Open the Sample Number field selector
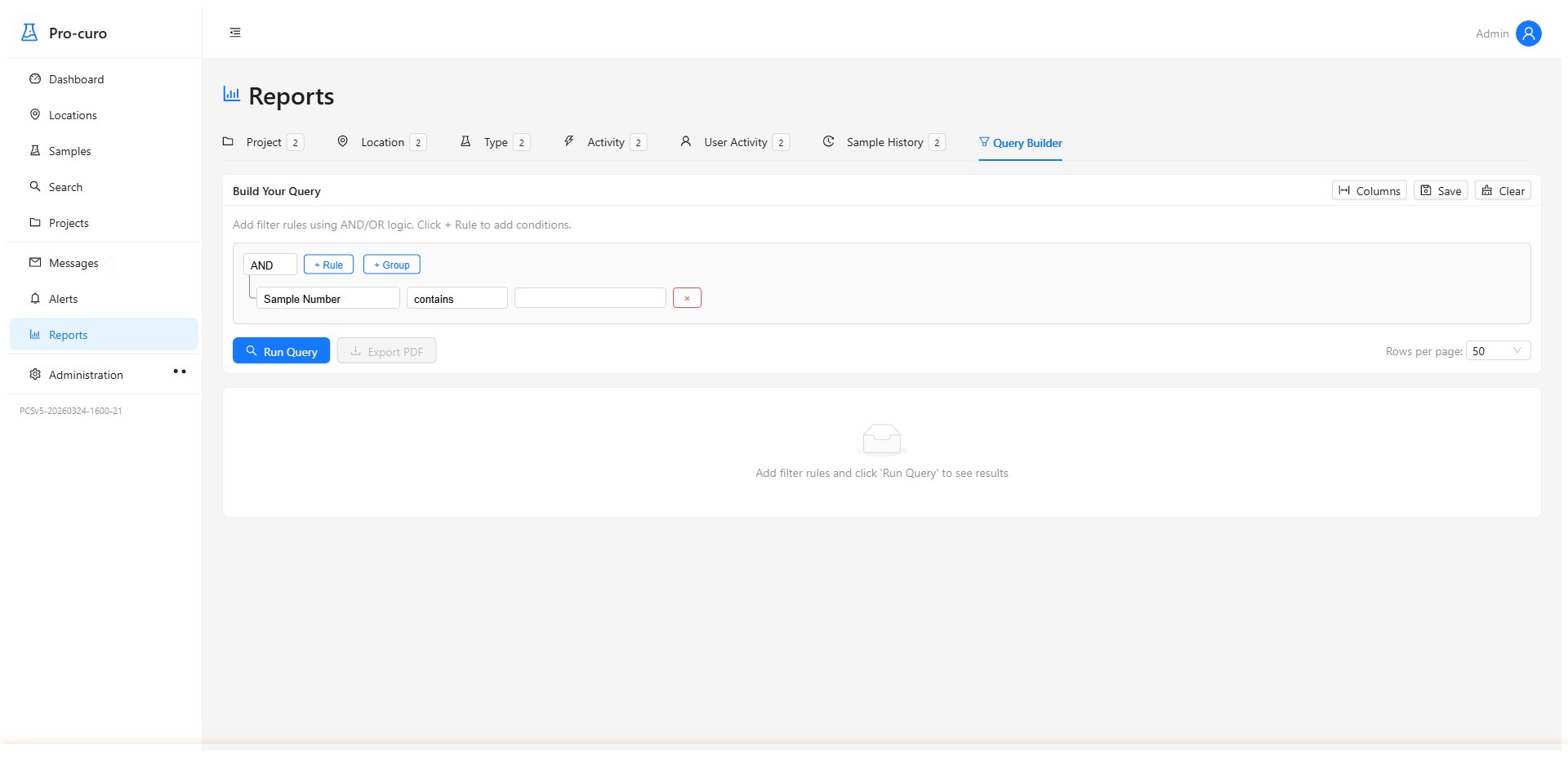Viewport: 1568px width, 757px height. (327, 298)
